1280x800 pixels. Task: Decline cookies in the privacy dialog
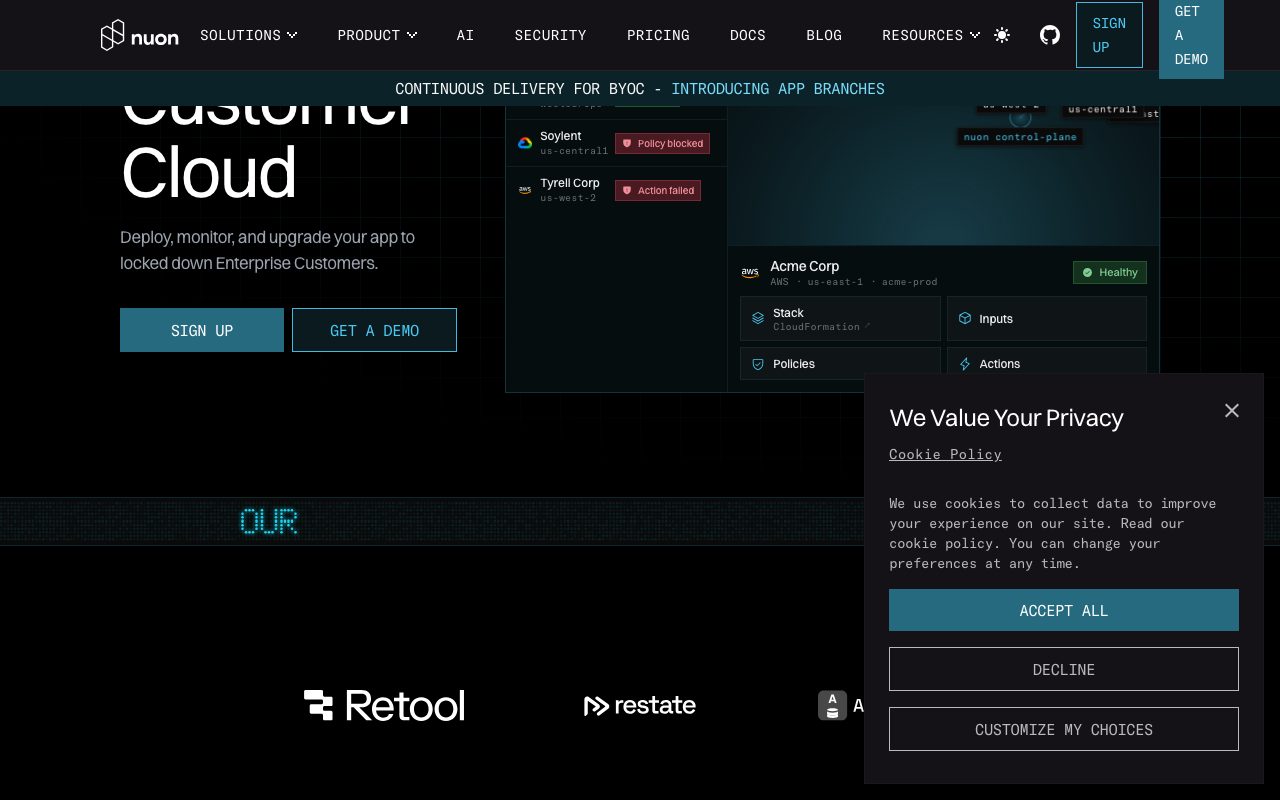1064,669
